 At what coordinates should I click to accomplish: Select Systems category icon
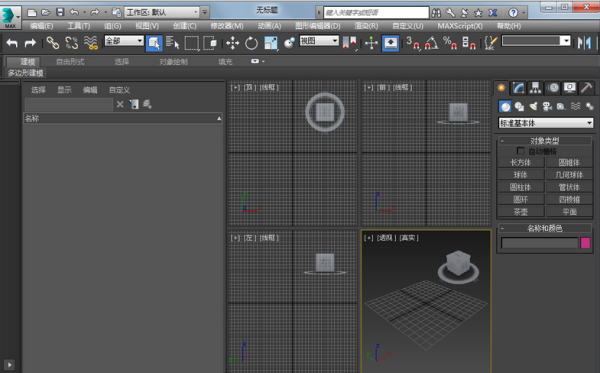click(589, 106)
